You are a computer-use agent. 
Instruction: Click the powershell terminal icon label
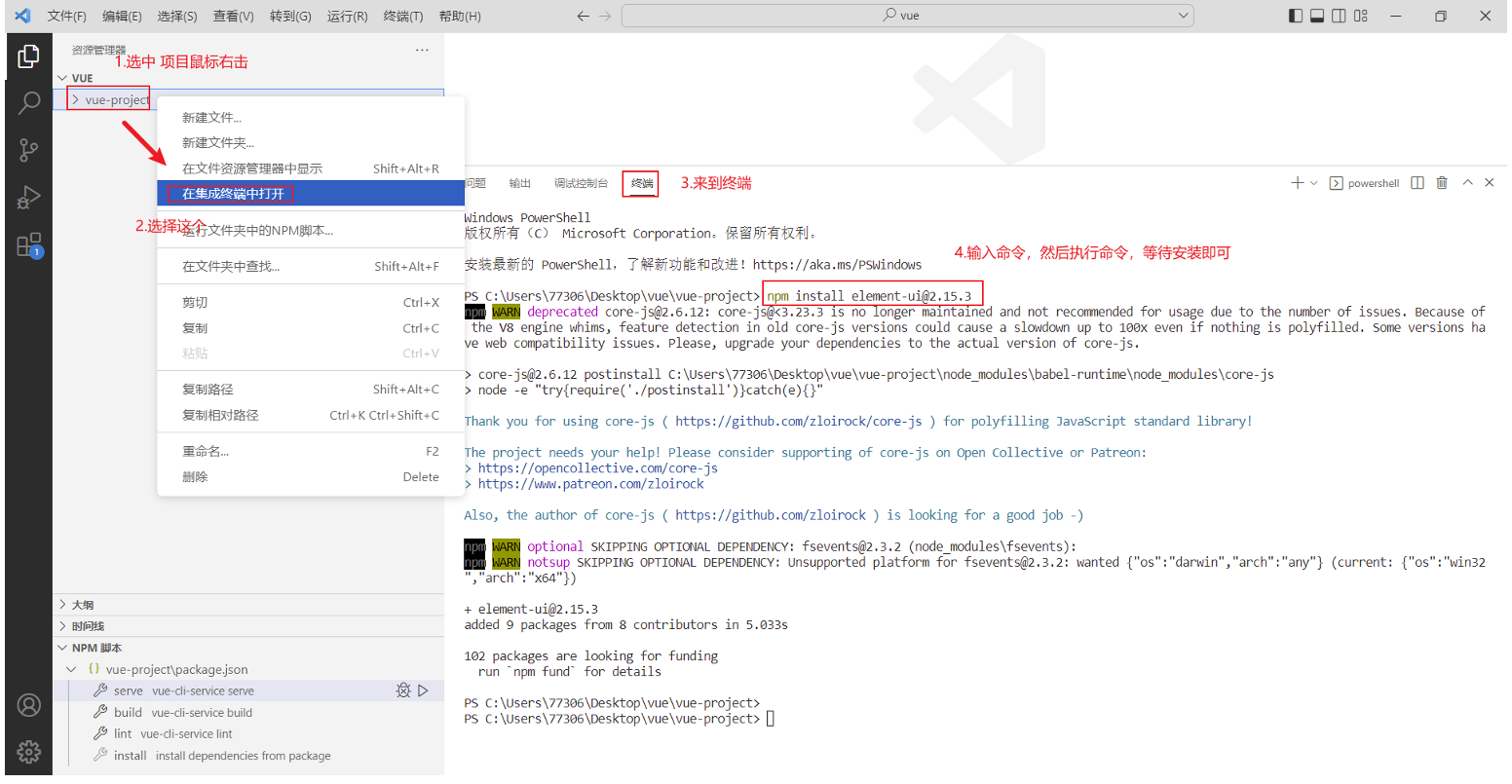(x=1364, y=183)
